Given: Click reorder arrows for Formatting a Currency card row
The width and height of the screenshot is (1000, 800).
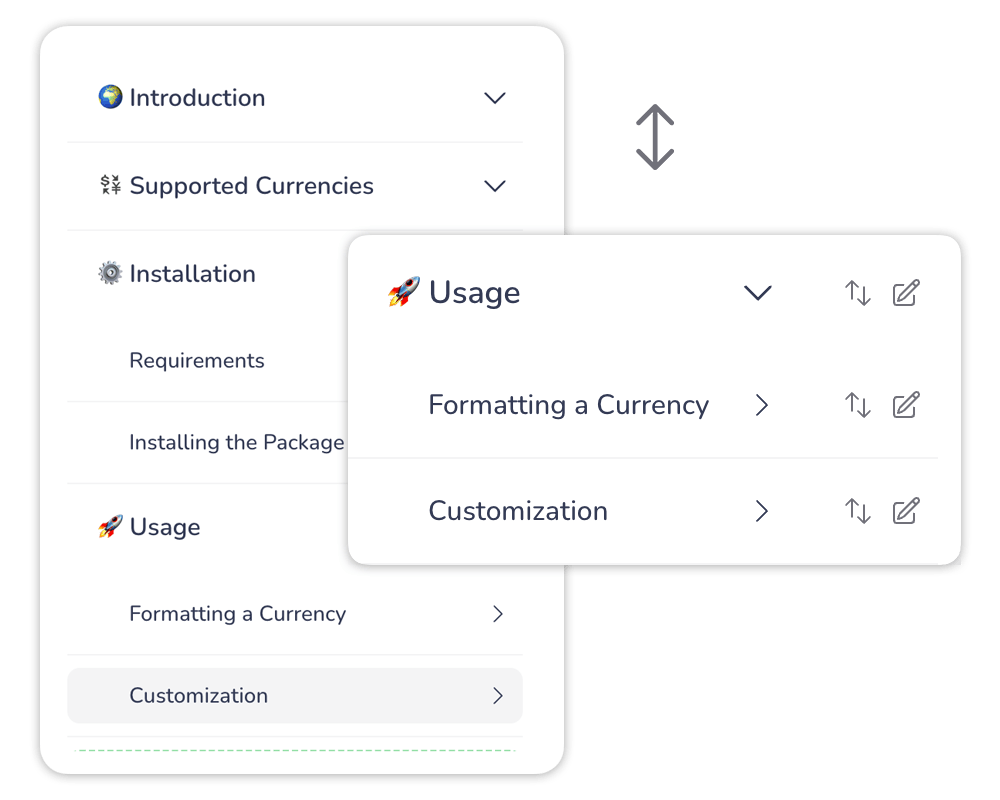Looking at the screenshot, I should tap(858, 405).
